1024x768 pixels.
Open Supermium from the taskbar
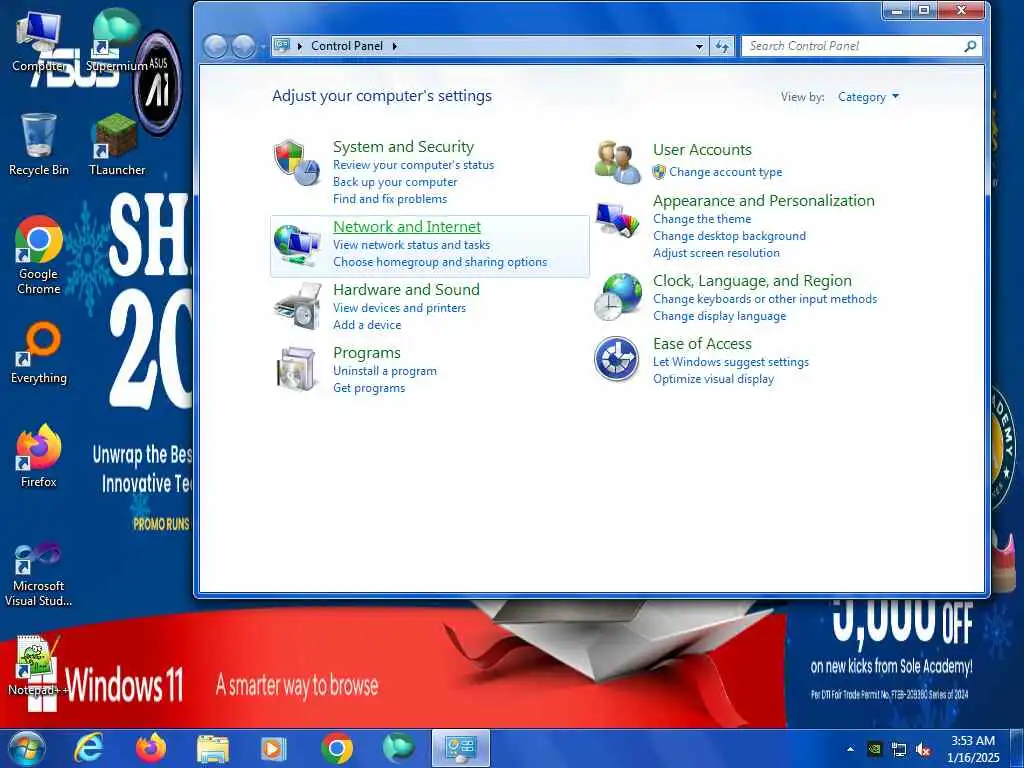click(x=398, y=748)
